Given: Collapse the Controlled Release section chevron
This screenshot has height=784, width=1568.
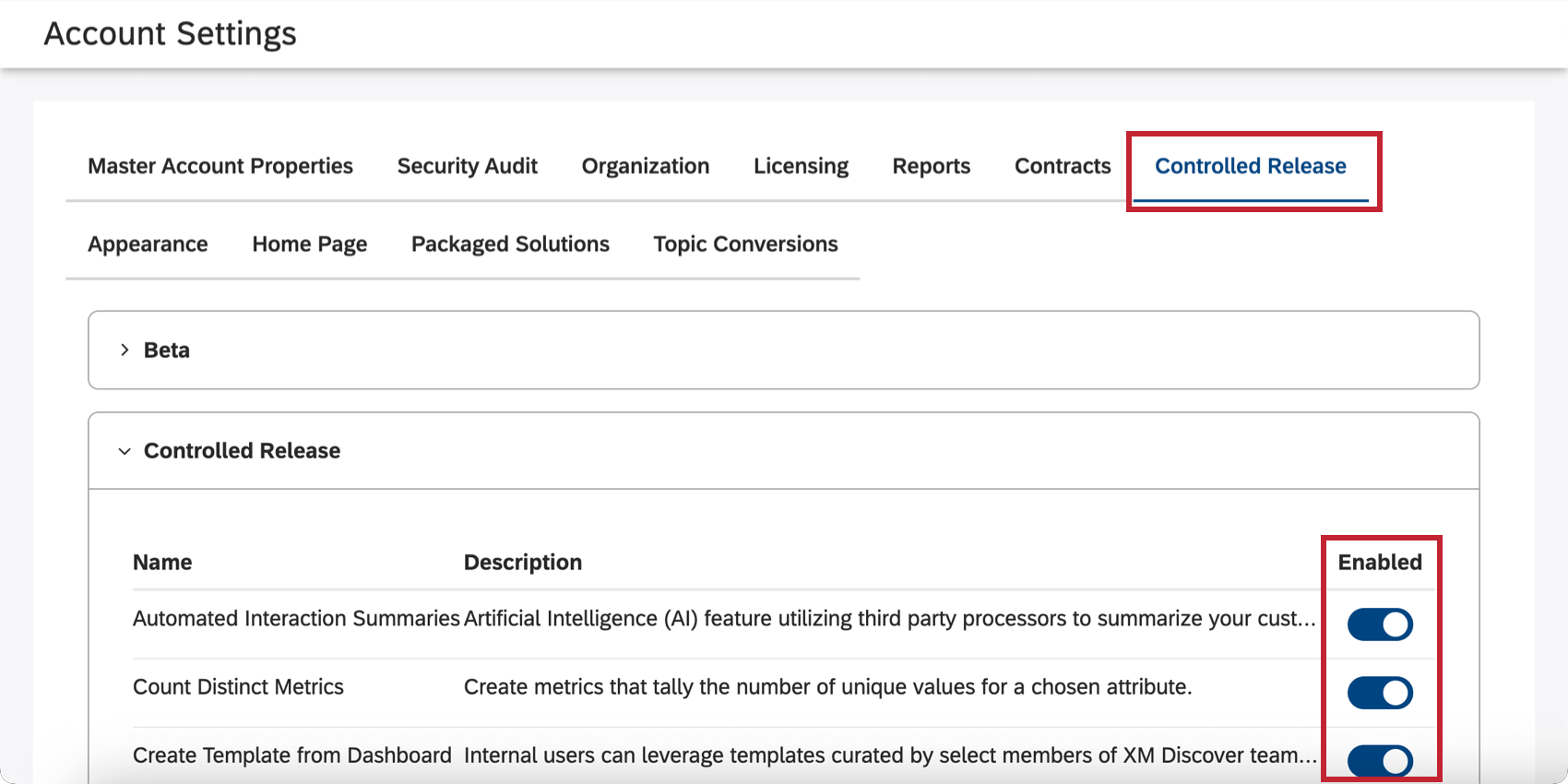Looking at the screenshot, I should 125,451.
